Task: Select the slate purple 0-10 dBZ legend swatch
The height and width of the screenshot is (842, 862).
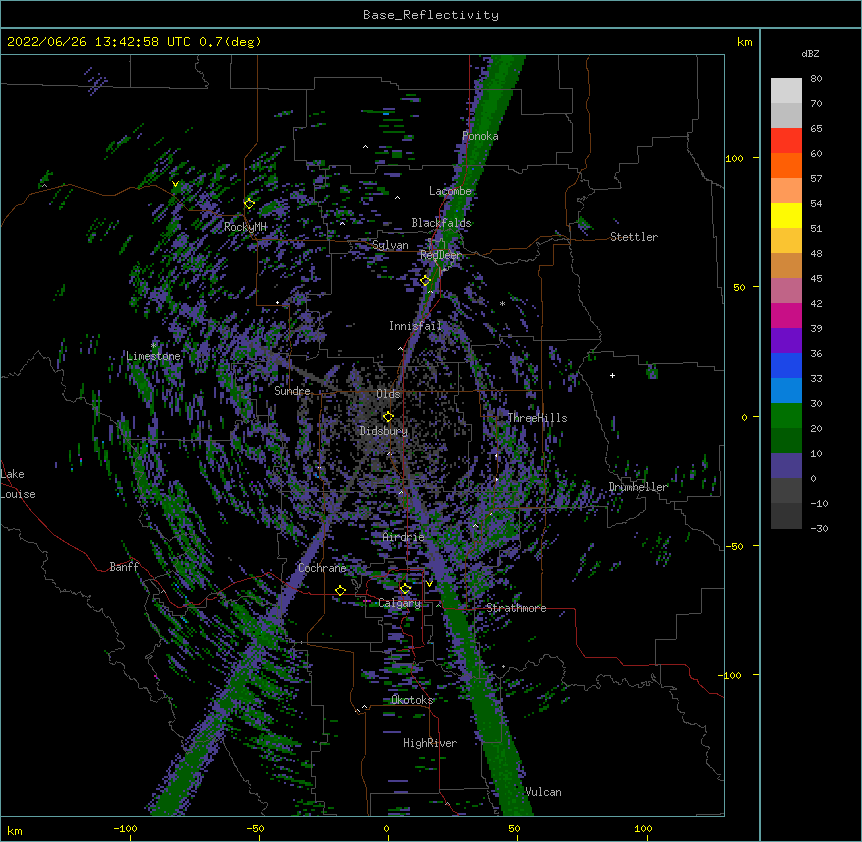Action: [x=786, y=466]
